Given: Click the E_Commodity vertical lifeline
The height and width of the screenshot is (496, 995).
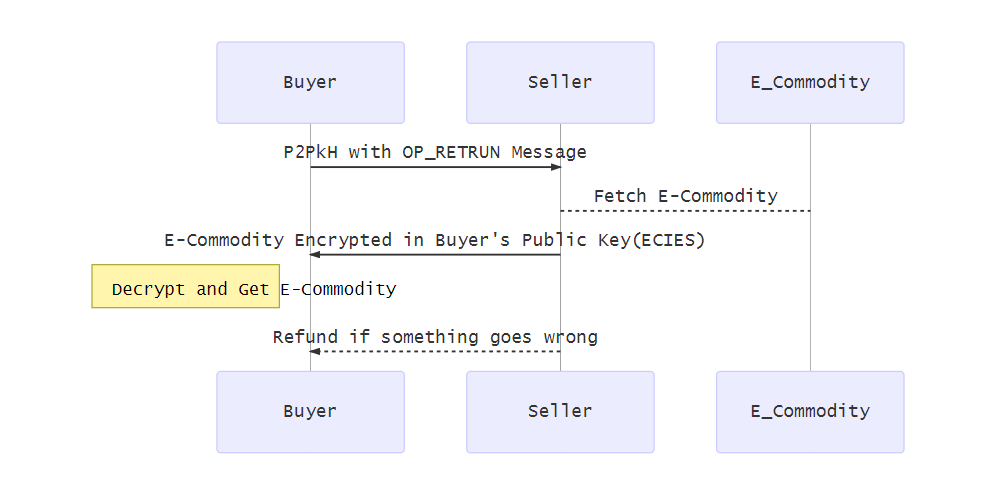Looking at the screenshot, I should coord(810,247).
